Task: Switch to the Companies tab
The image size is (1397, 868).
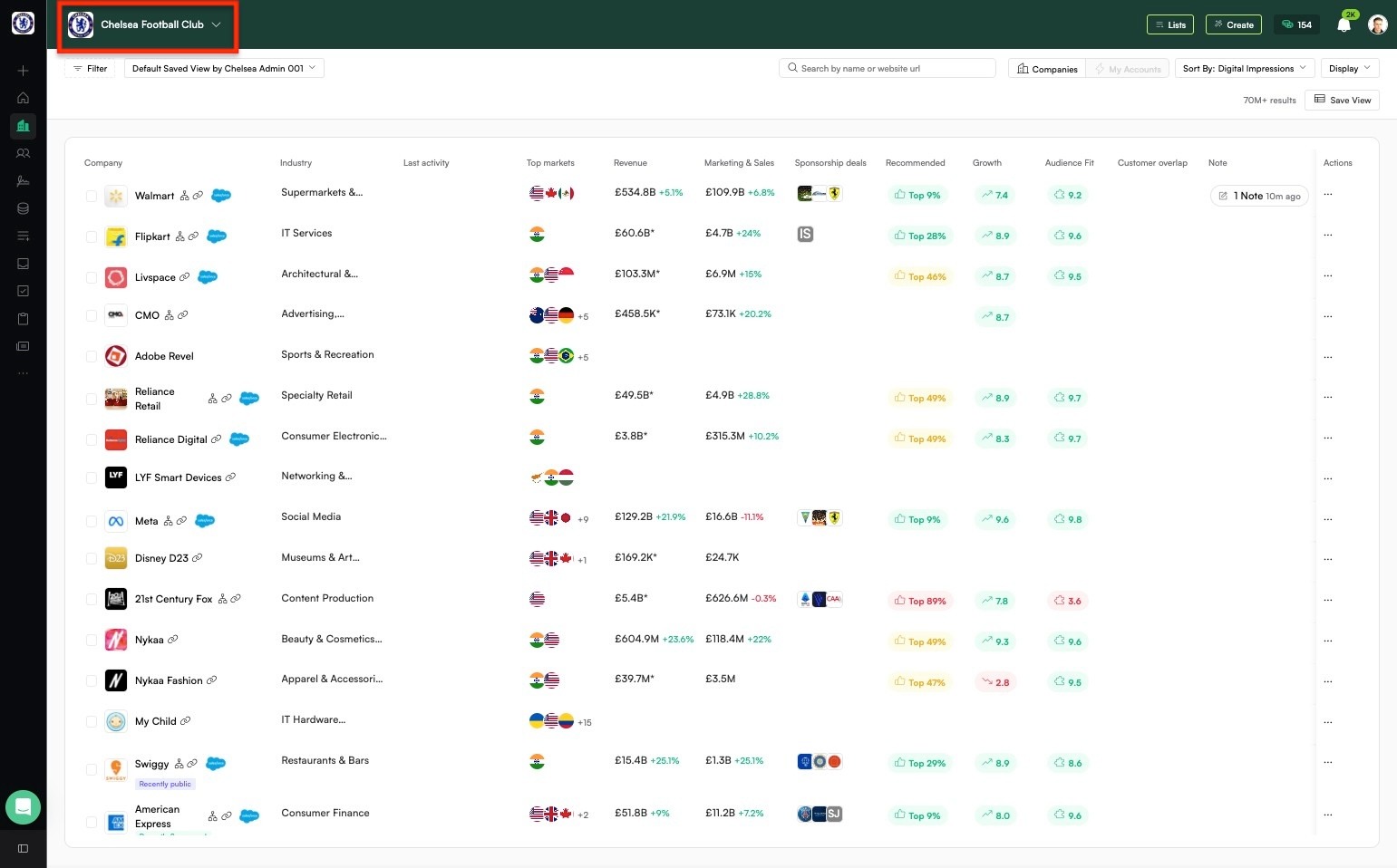Action: tap(1047, 69)
